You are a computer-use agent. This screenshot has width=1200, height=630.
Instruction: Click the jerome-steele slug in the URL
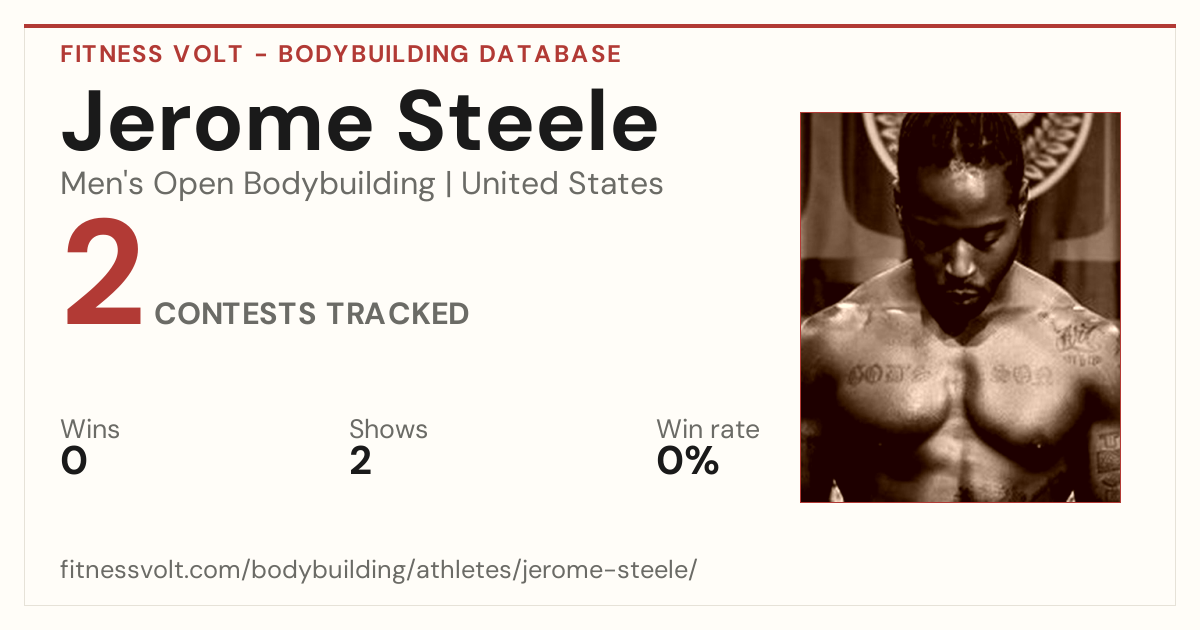(604, 570)
